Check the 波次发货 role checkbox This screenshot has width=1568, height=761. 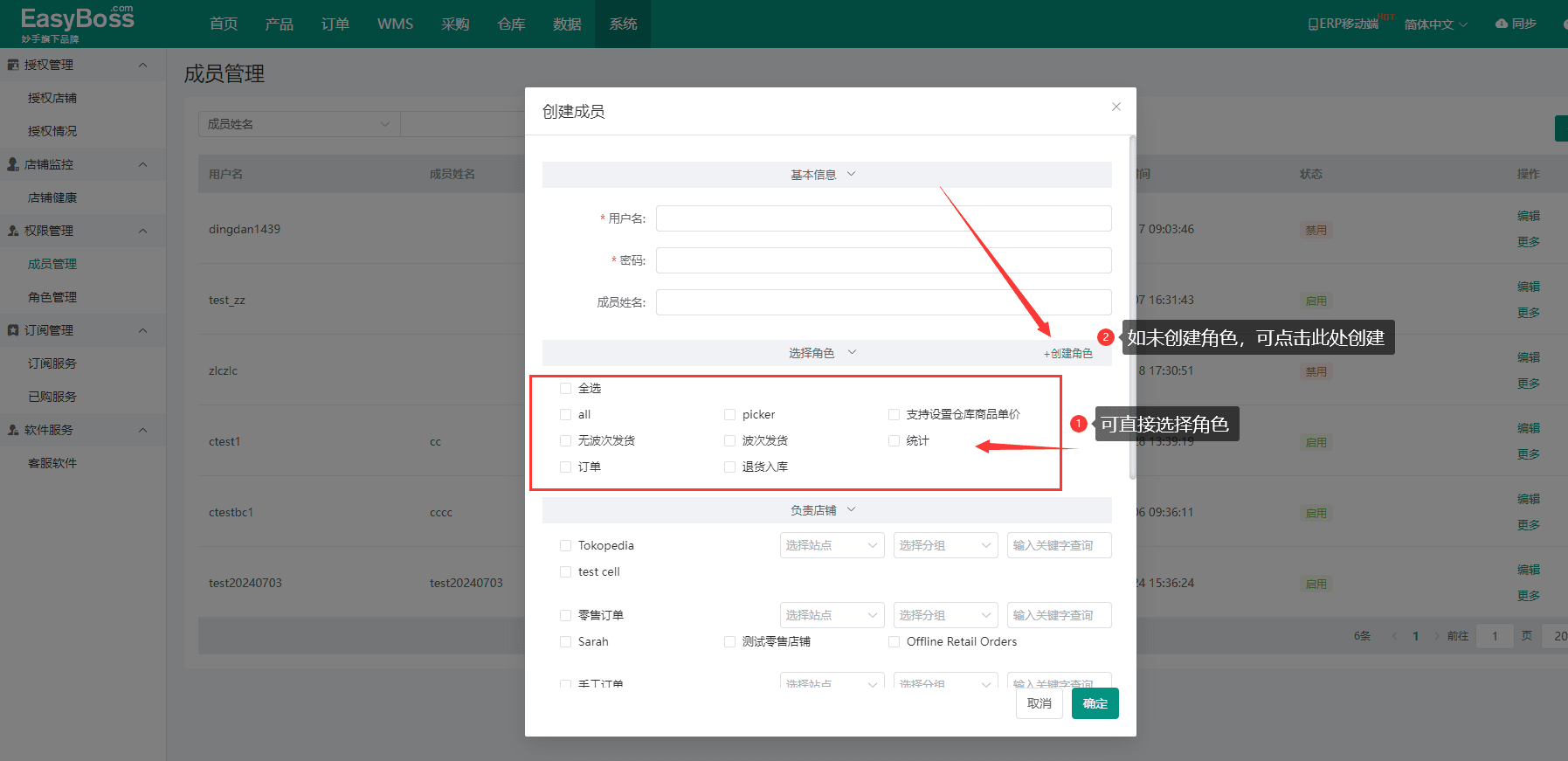[x=729, y=441]
